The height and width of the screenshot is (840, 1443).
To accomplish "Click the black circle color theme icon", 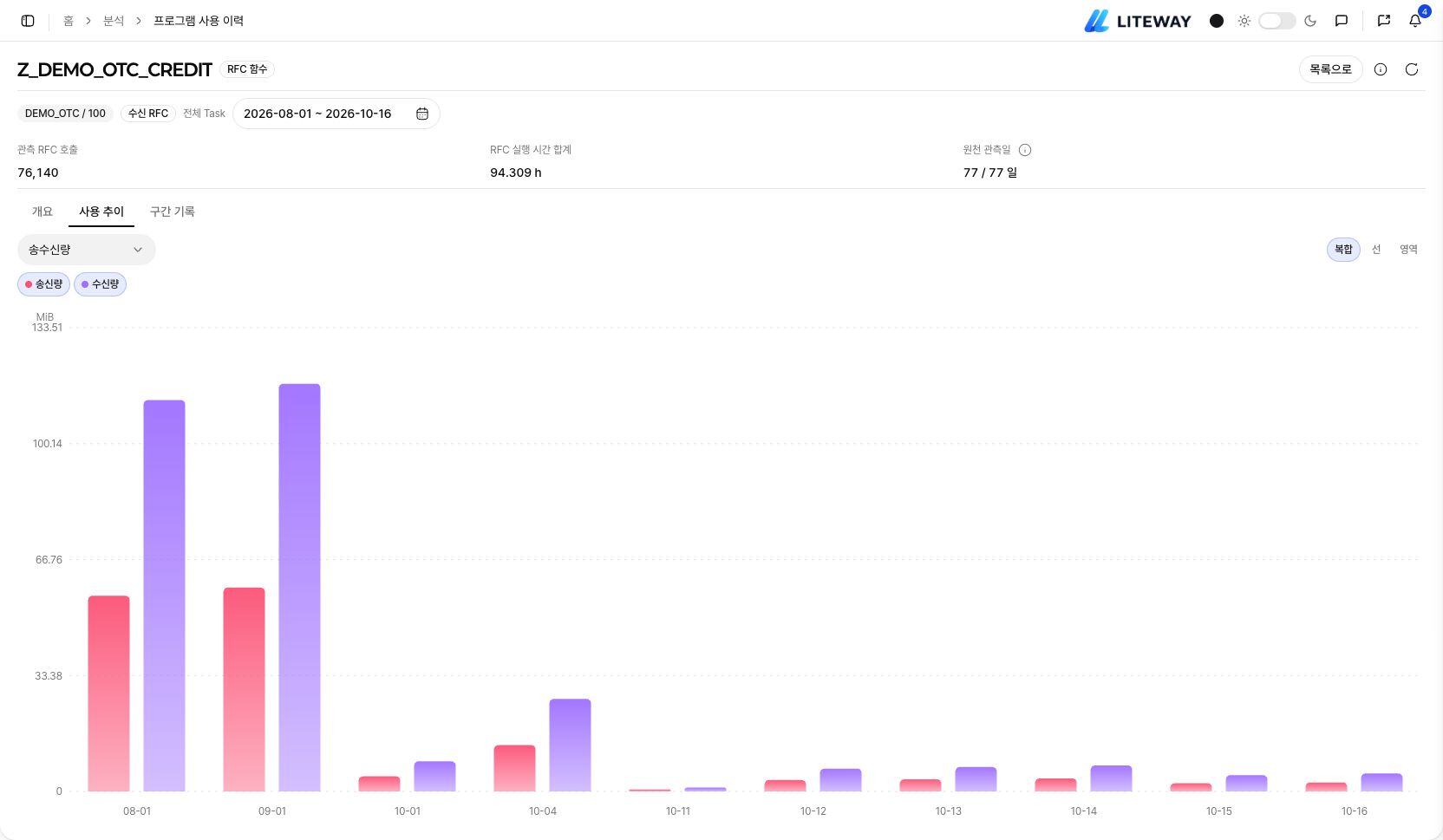I will point(1217,21).
